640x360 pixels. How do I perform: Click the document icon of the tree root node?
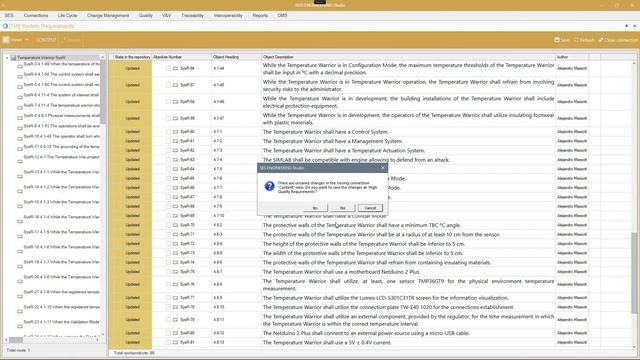(x=13, y=58)
